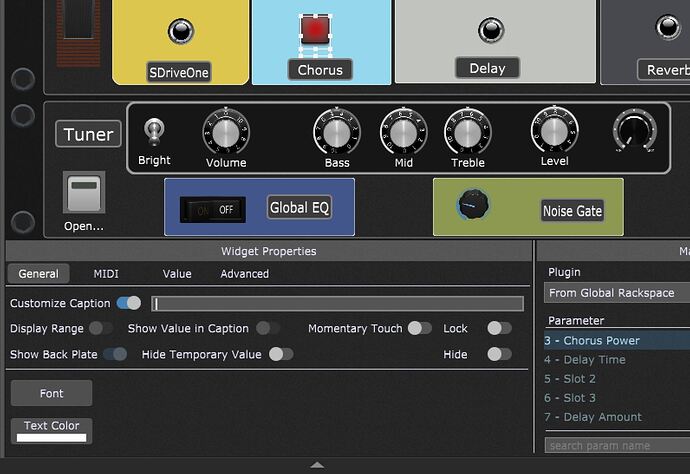Screen dimensions: 690x474
Task: Select parameter 4 - Delay Time
Action: coord(617,360)
